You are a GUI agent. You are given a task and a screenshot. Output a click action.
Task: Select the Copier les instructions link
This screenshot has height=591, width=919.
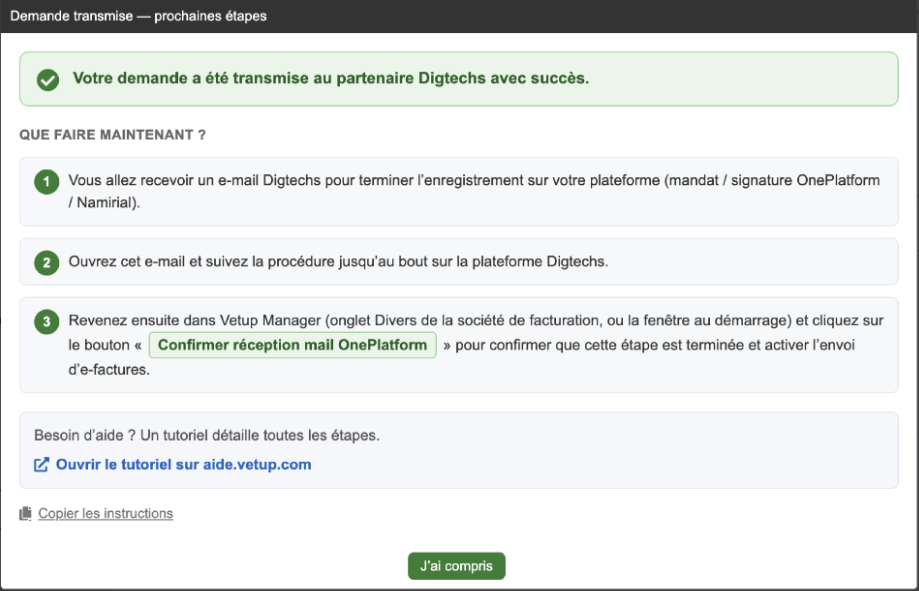[105, 514]
